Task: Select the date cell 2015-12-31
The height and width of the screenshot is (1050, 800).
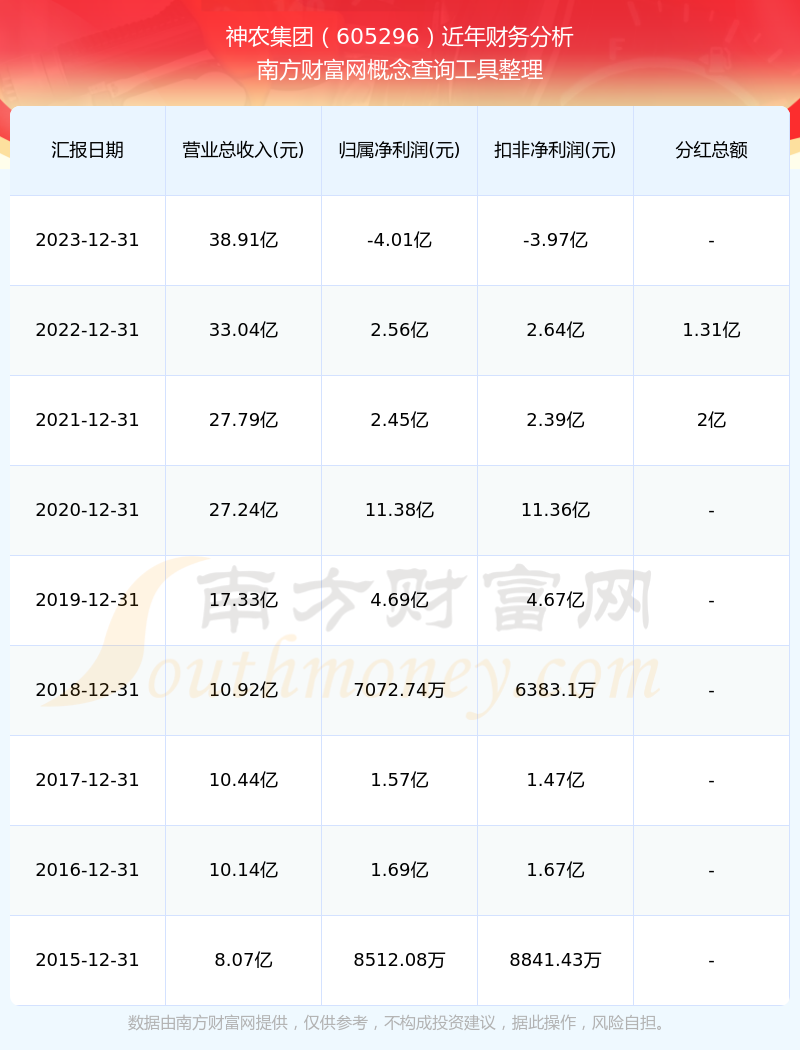Action: pos(87,960)
